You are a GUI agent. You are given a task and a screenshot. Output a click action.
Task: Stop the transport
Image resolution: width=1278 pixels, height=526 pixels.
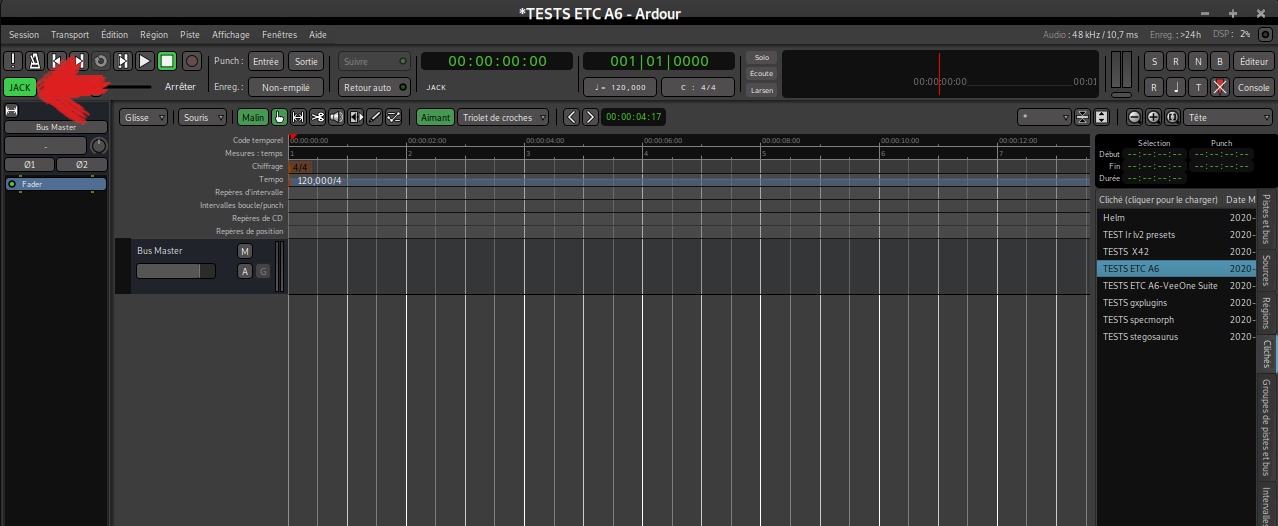coord(166,61)
